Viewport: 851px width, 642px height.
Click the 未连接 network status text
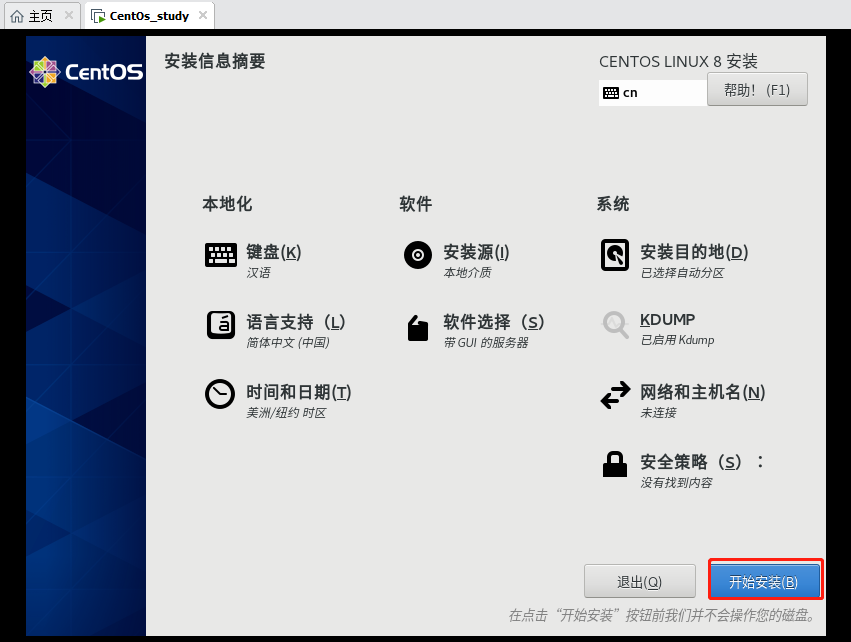tap(657, 414)
